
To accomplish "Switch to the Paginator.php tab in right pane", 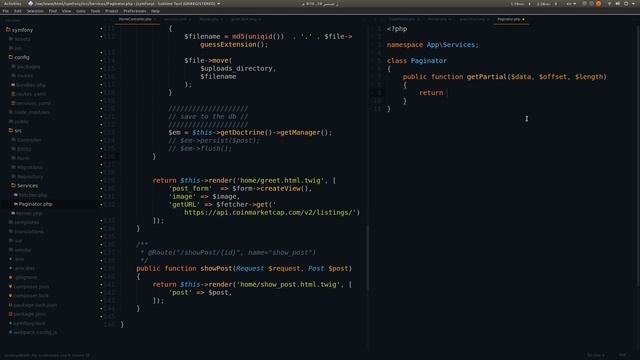I will (x=509, y=19).
